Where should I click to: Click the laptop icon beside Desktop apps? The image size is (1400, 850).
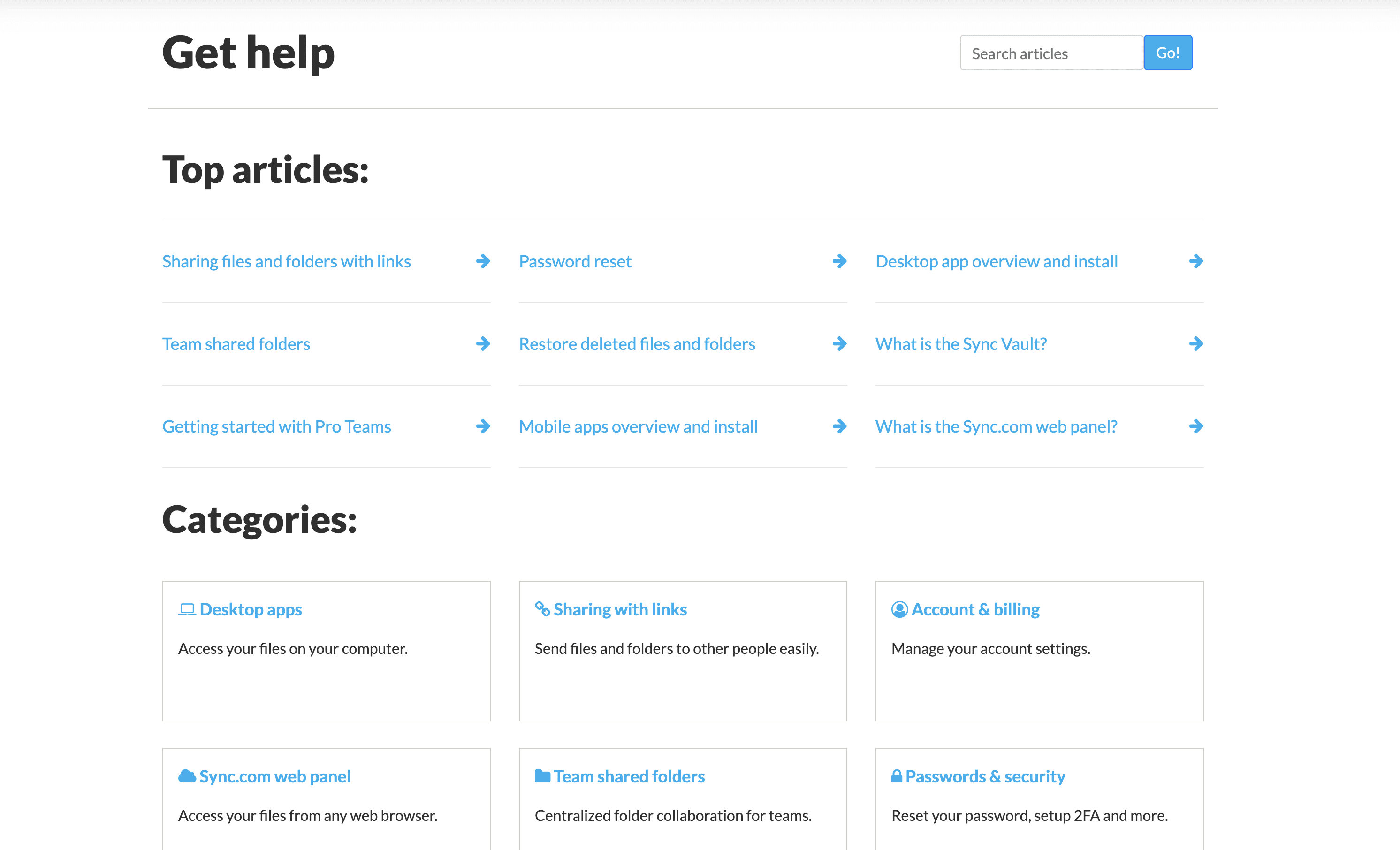pyautogui.click(x=187, y=610)
